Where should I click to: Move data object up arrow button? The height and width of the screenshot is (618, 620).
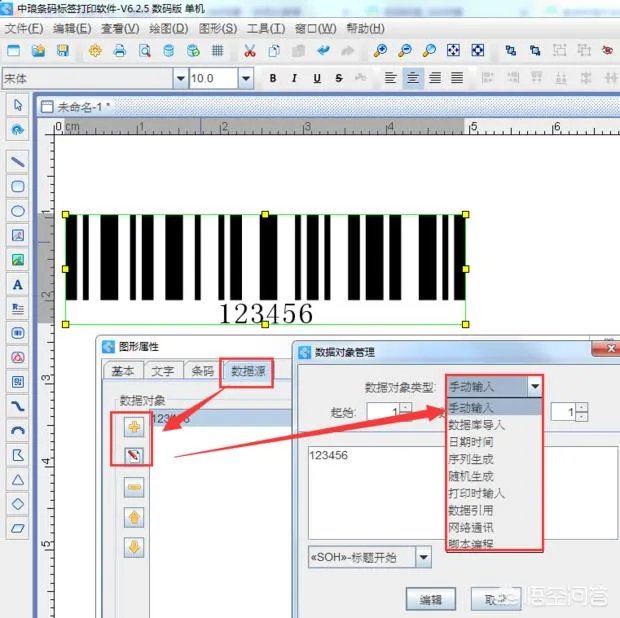(134, 517)
